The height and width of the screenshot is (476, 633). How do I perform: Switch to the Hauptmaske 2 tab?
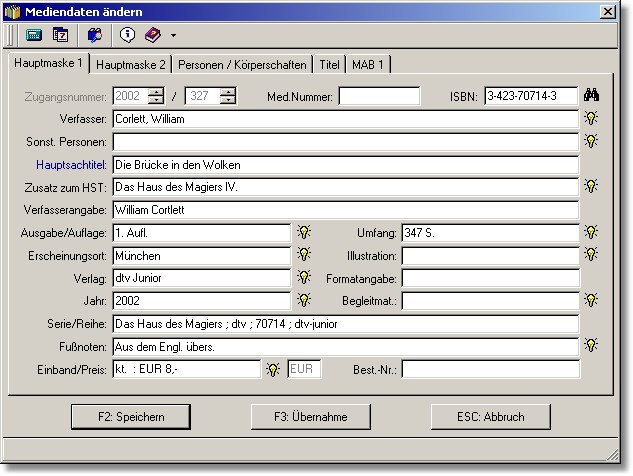point(131,64)
